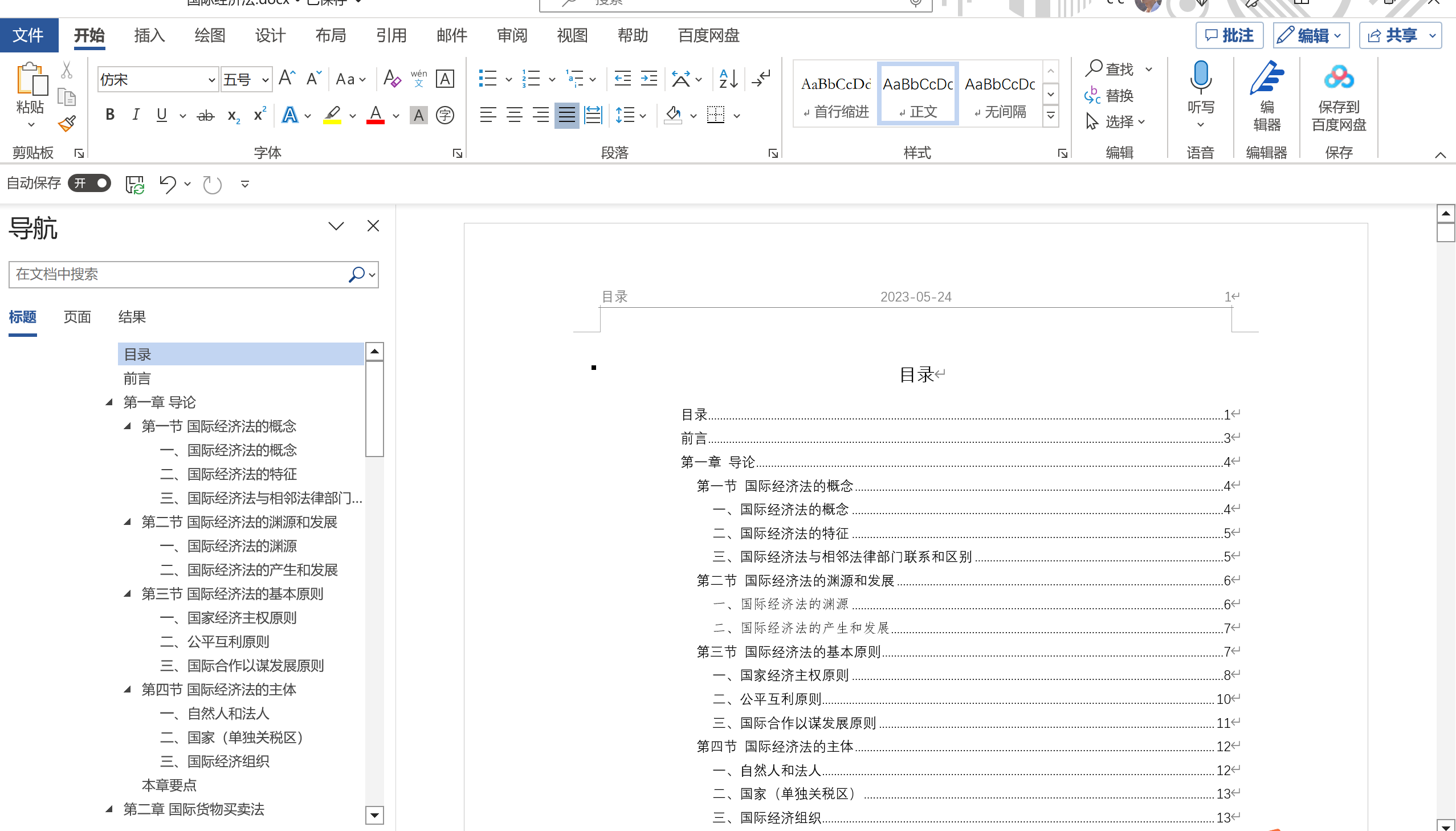This screenshot has height=831, width=1456.
Task: Open the phonetic guide (wén) tool
Action: tap(419, 79)
